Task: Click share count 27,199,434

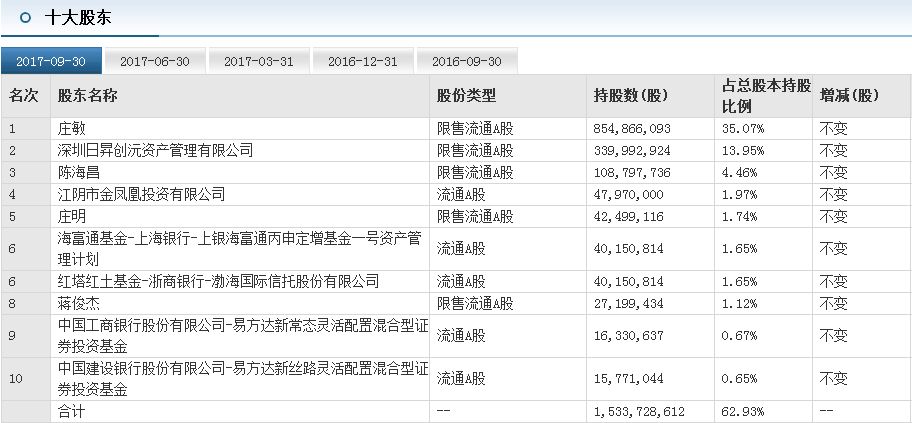Action: click(x=628, y=304)
